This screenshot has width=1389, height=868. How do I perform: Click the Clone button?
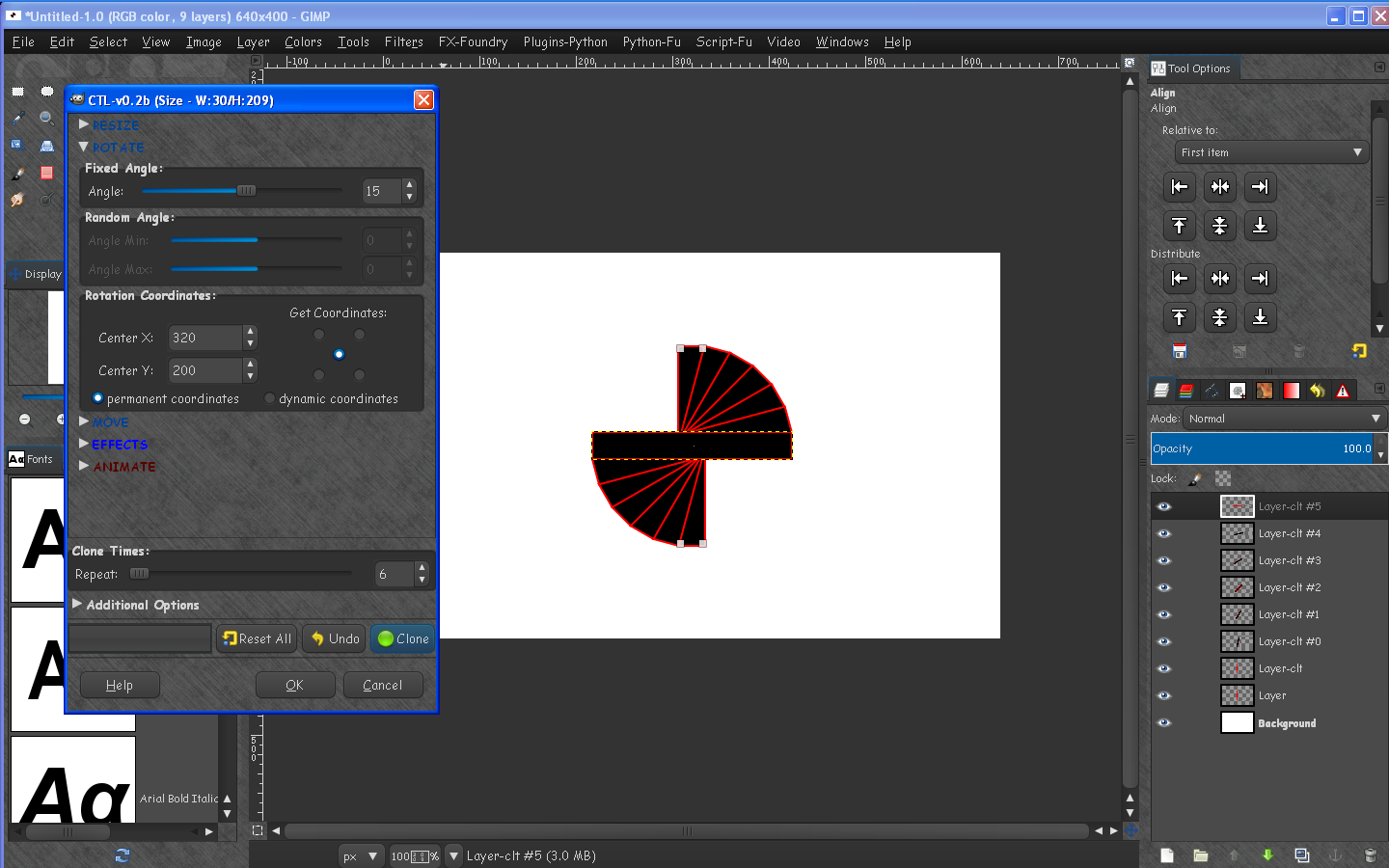(403, 638)
